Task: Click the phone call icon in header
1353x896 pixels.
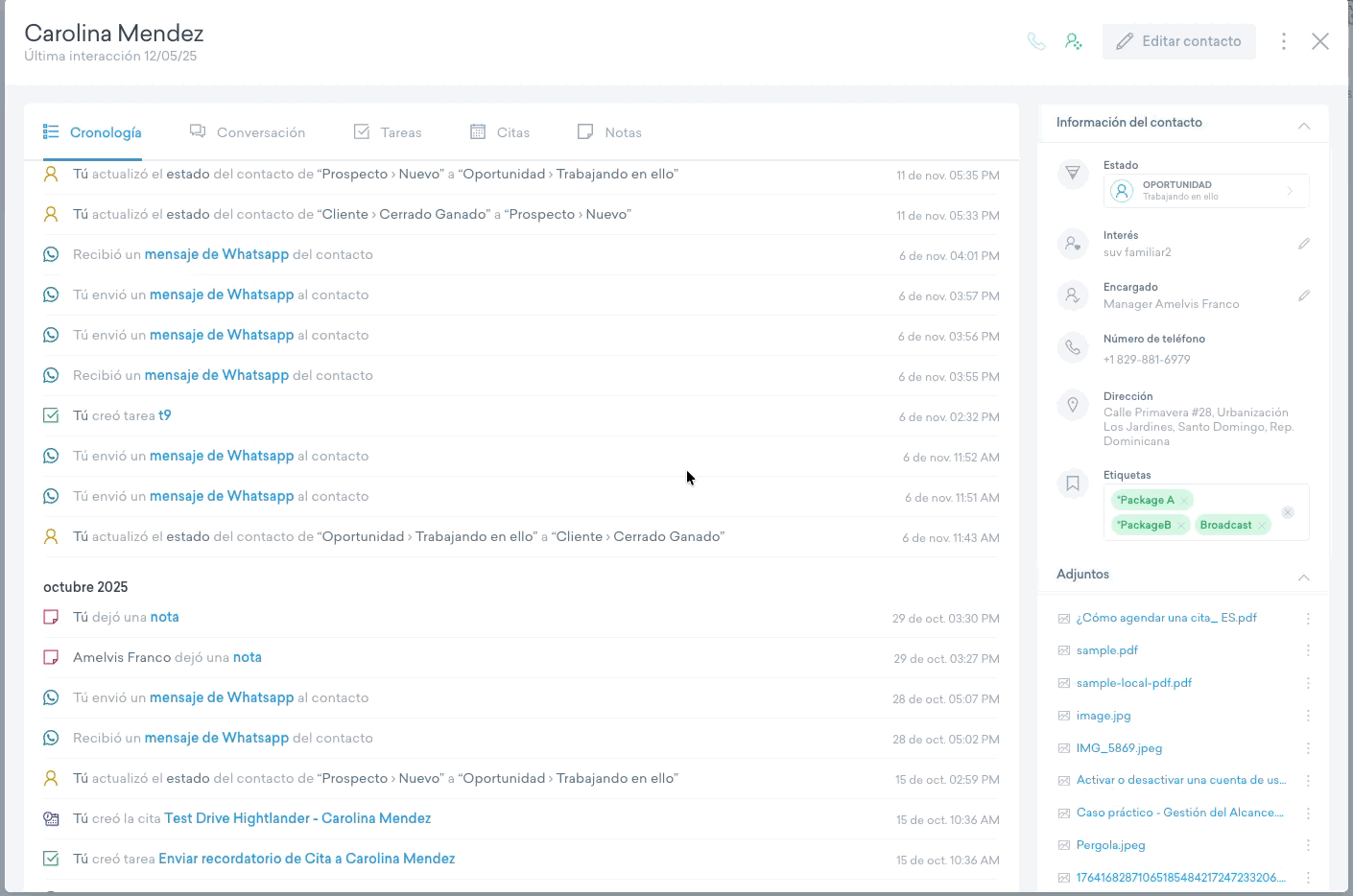Action: pyautogui.click(x=1035, y=41)
